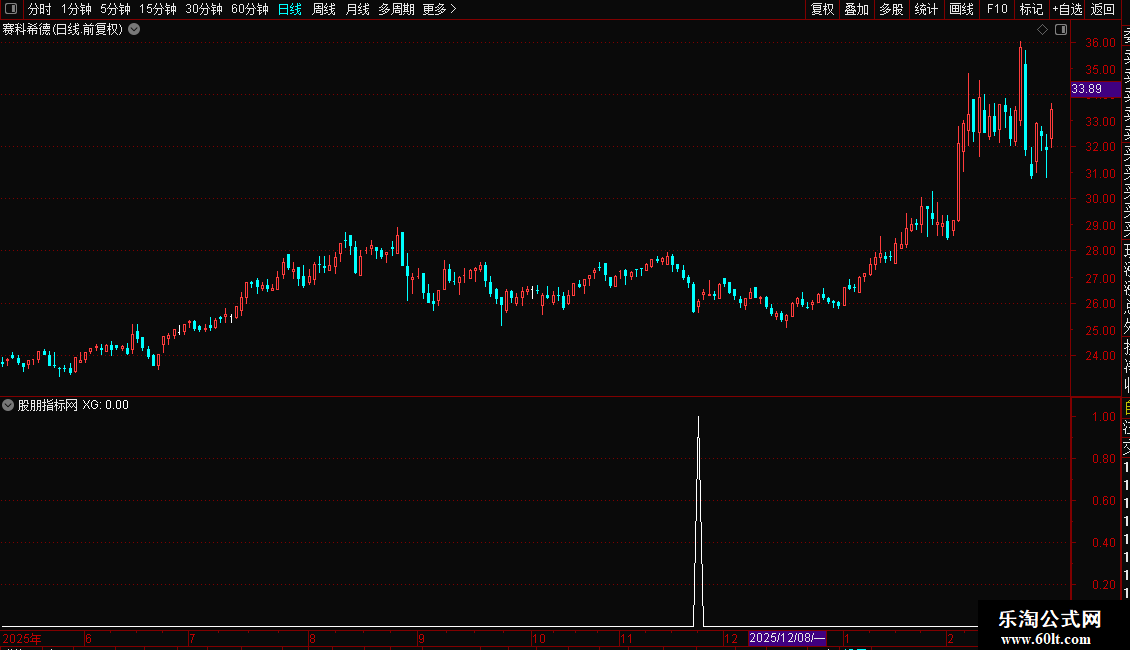
Task: Switch to 周线 weekly chart
Action: 324,9
